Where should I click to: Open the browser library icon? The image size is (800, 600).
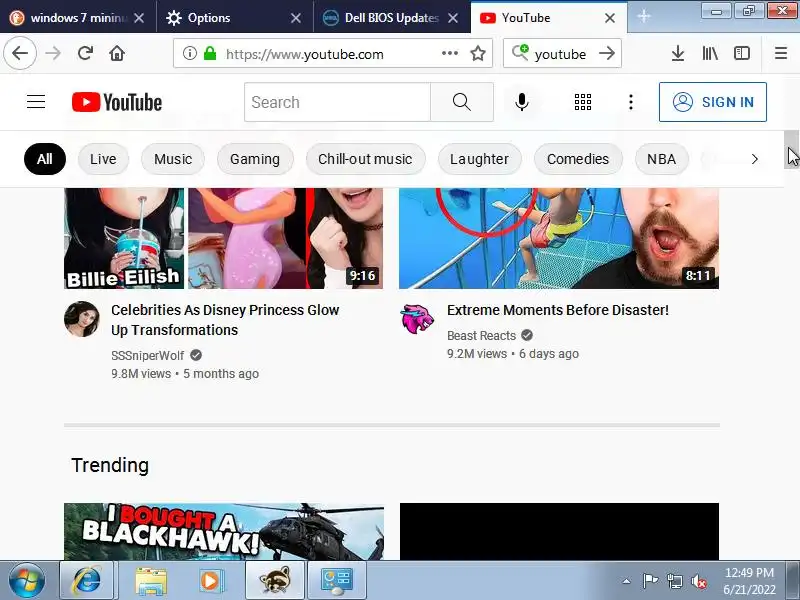point(710,53)
